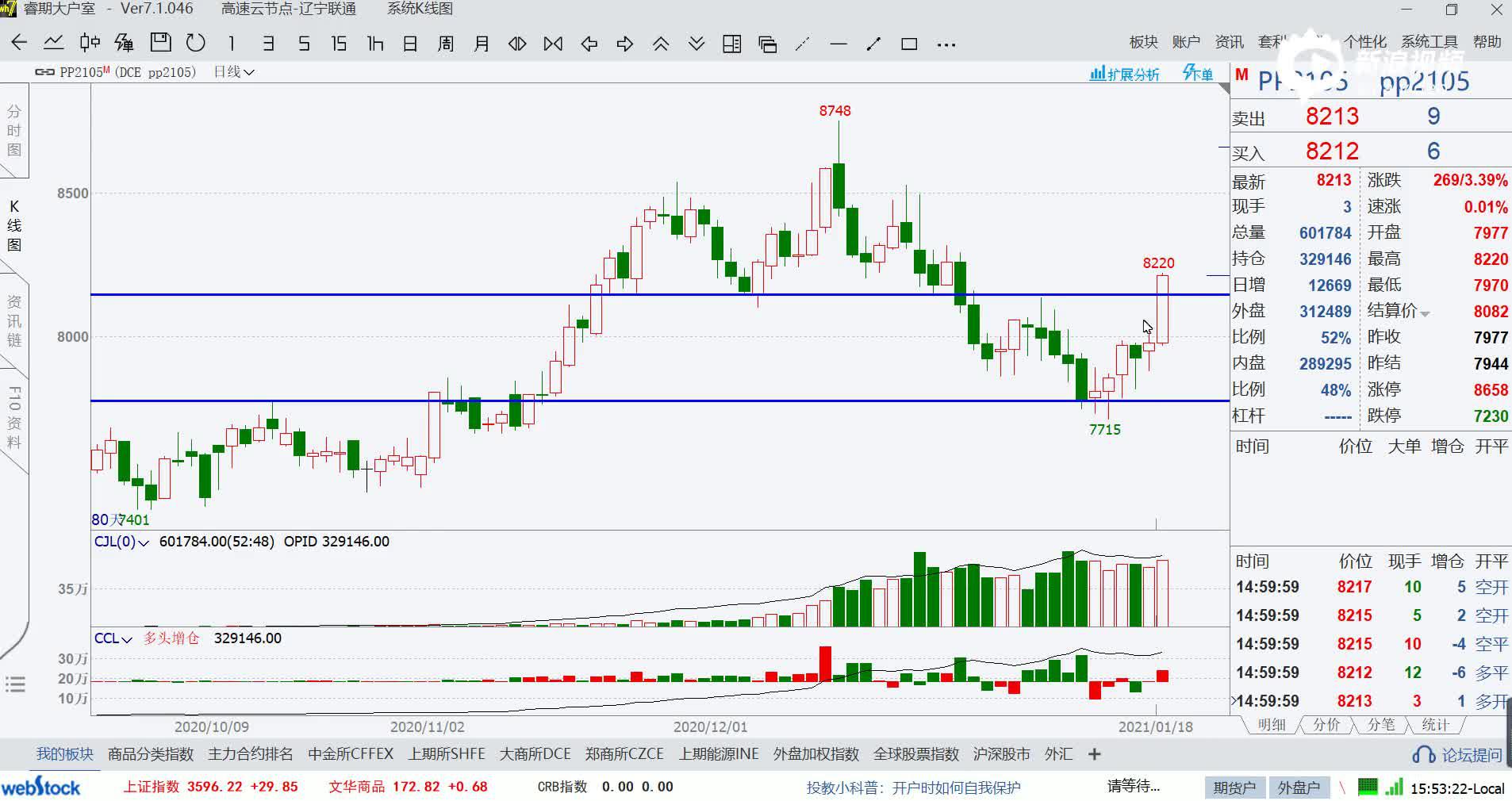Open the 上期所SHFE bottom tab
The image size is (1512, 801).
pos(447,754)
